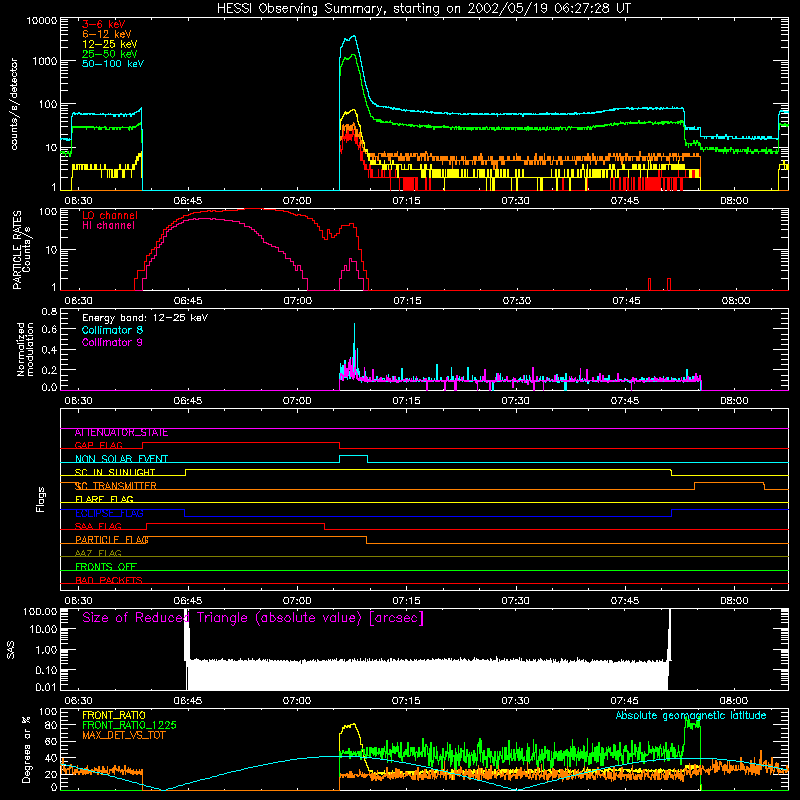Select the 25-50 keV legend label

[109, 54]
